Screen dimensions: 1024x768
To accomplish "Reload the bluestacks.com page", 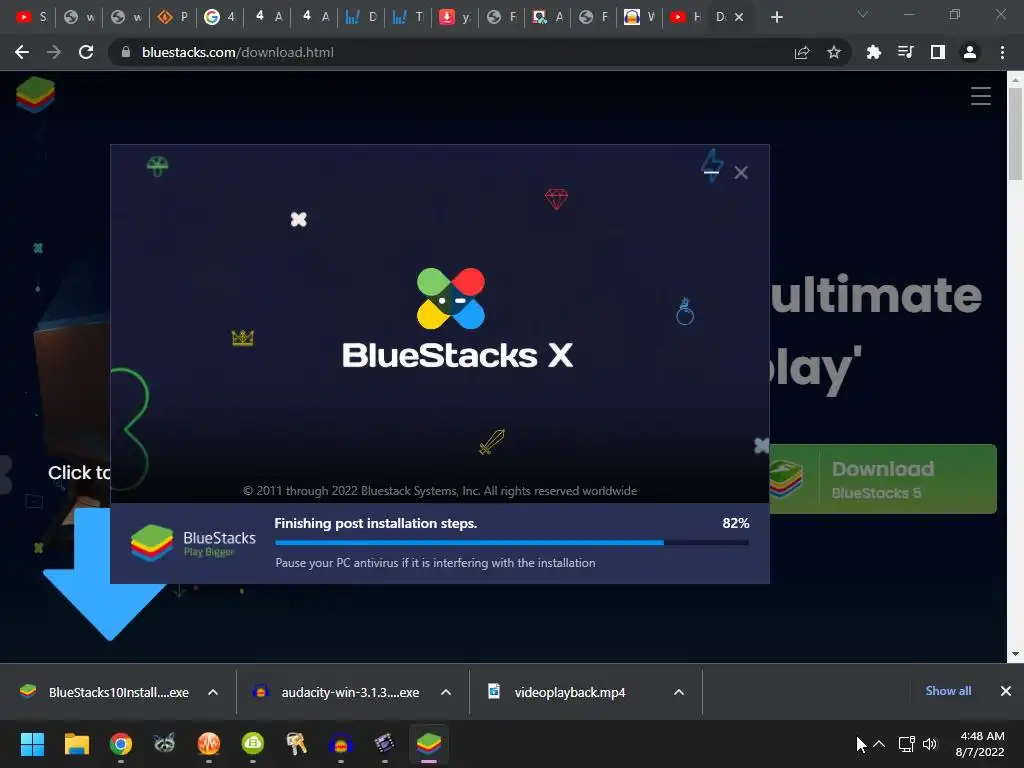I will coord(86,52).
